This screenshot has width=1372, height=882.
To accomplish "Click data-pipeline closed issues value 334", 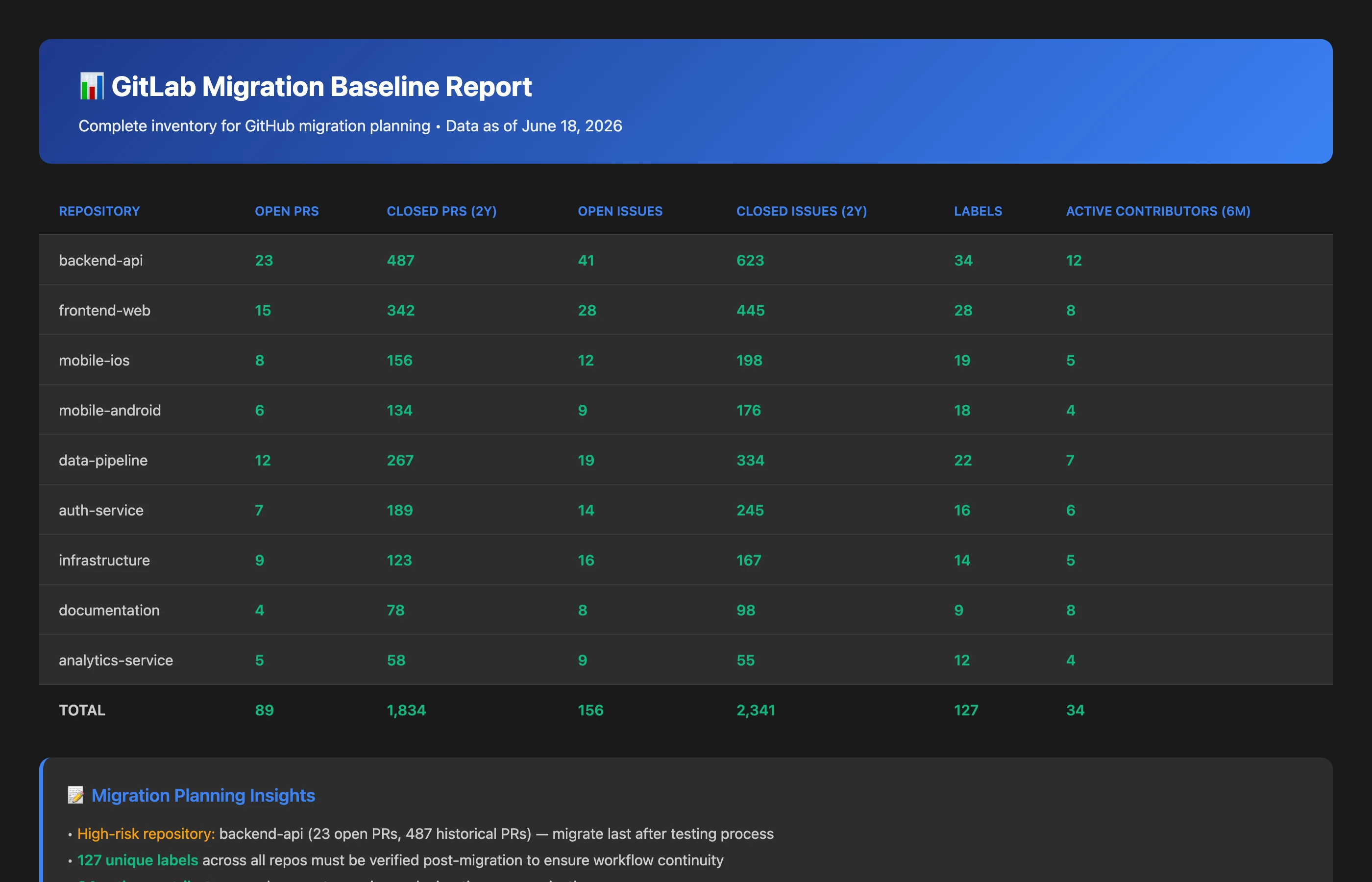I will [750, 461].
